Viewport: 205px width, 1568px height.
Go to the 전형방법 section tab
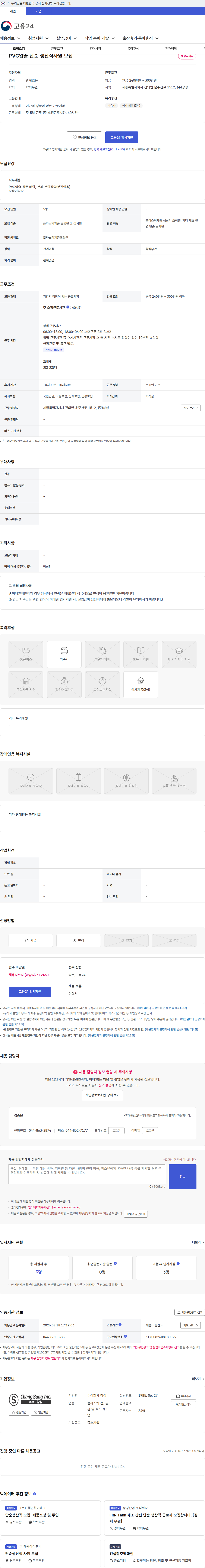click(x=171, y=49)
